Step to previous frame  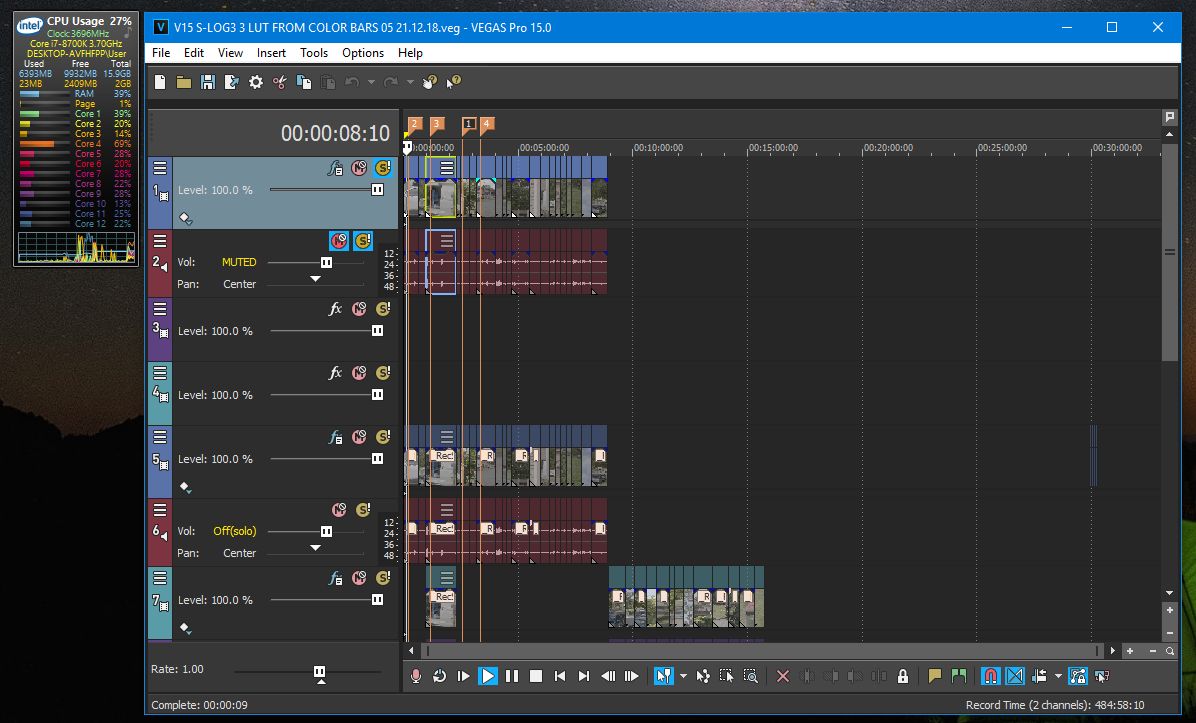pyautogui.click(x=608, y=676)
